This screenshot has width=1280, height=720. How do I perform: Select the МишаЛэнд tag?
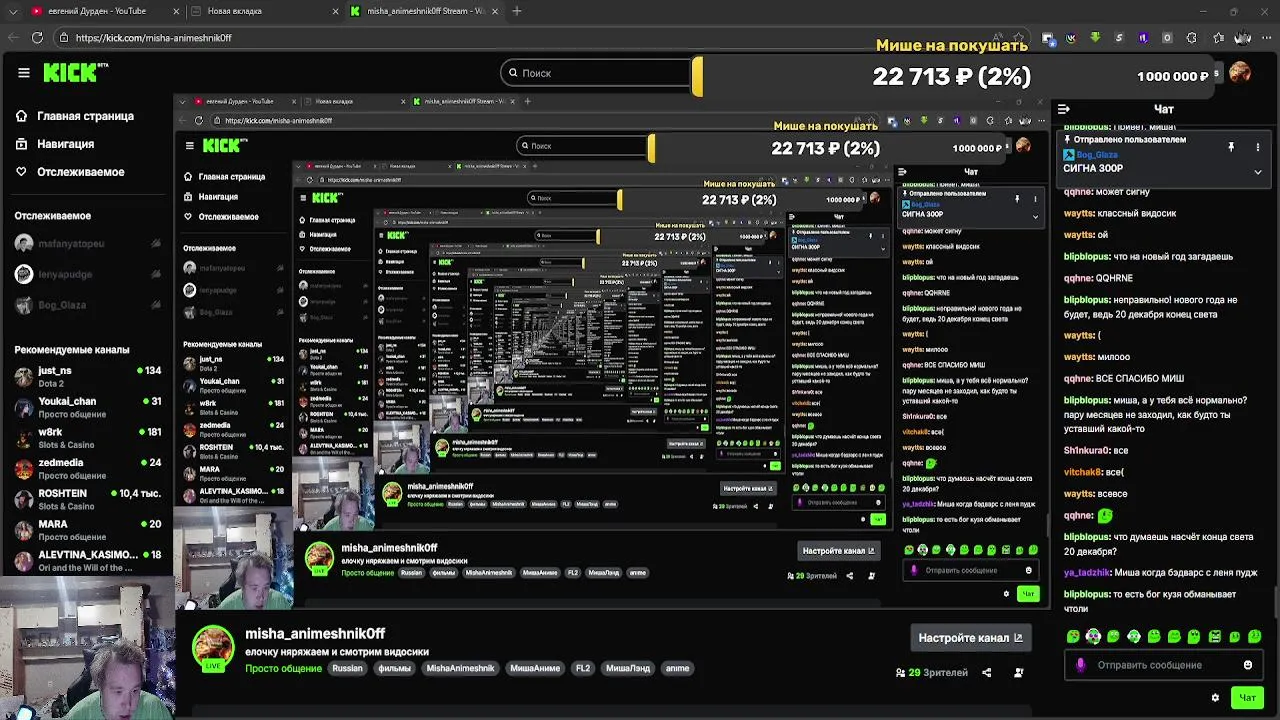coord(627,669)
